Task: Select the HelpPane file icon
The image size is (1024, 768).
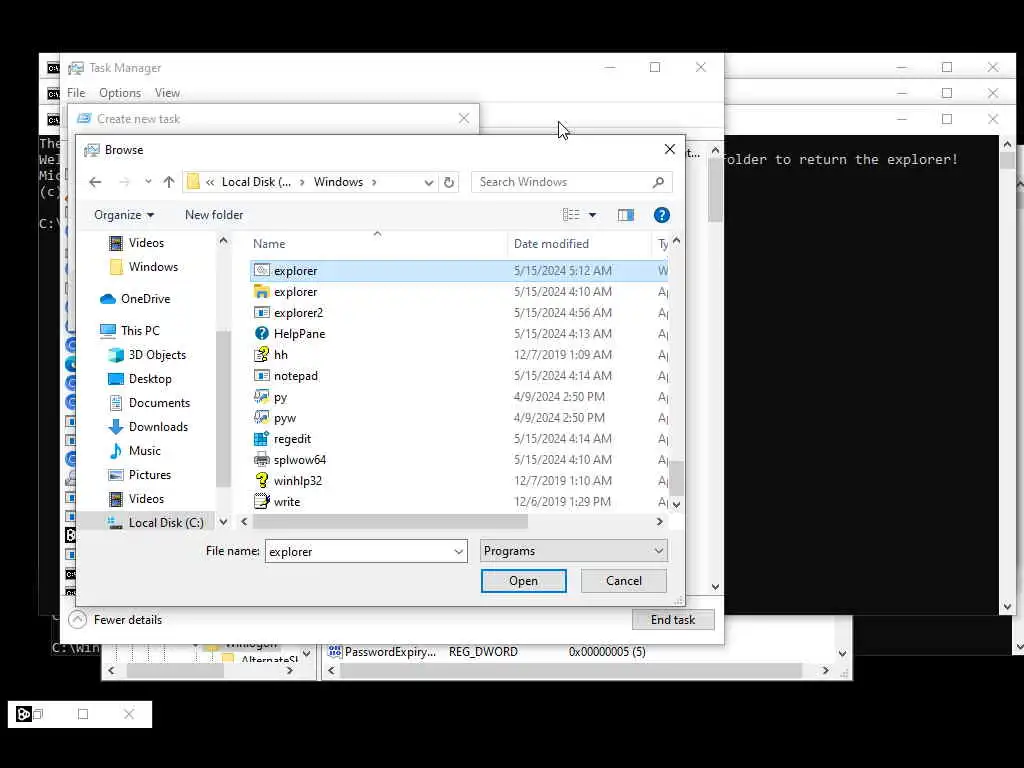Action: pyautogui.click(x=261, y=334)
